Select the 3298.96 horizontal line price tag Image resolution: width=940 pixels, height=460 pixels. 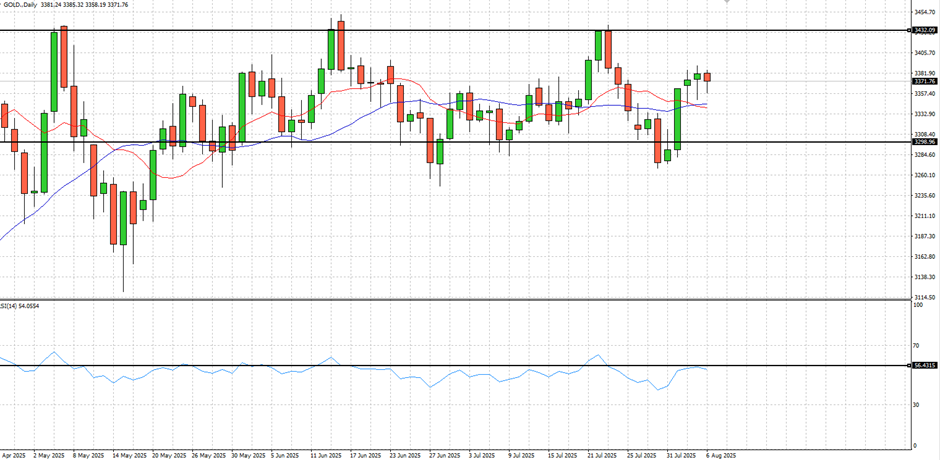(925, 142)
